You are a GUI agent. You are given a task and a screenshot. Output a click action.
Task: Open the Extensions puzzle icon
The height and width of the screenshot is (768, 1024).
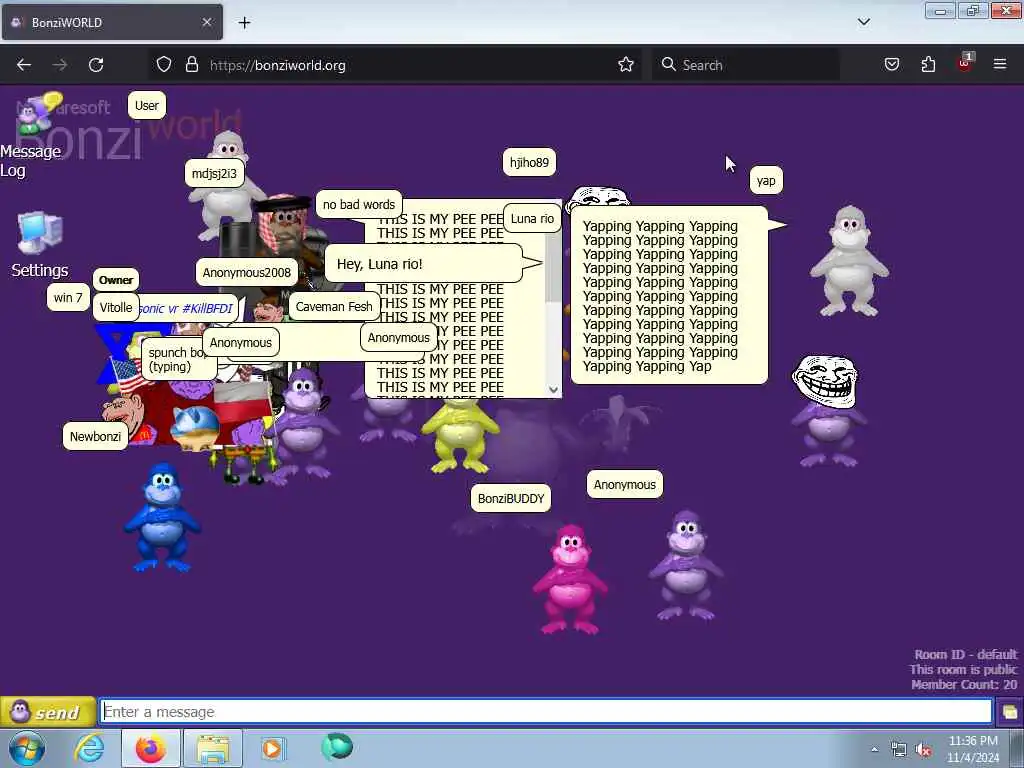click(928, 65)
